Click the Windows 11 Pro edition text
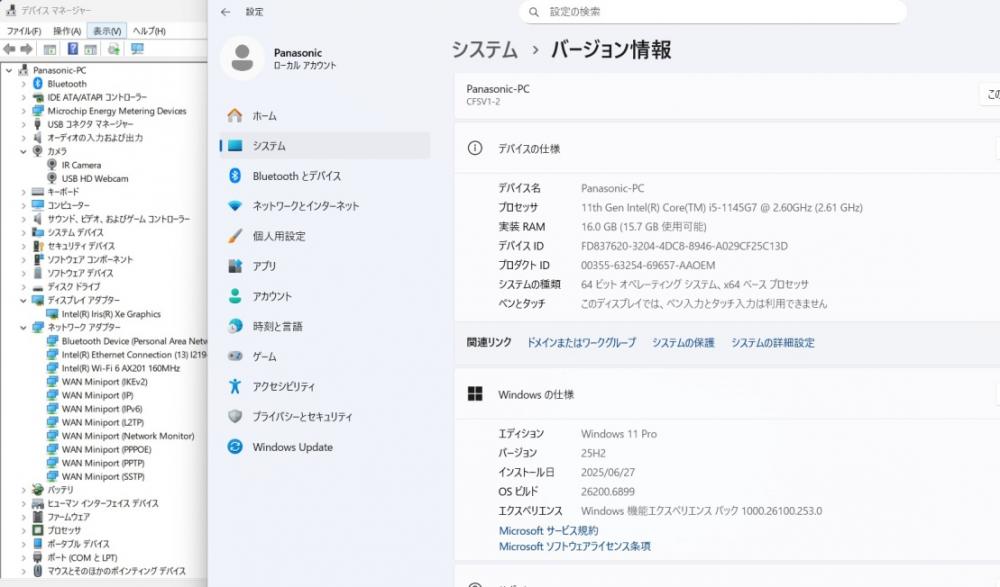Screen dimensions: 1000x587 click(x=619, y=434)
